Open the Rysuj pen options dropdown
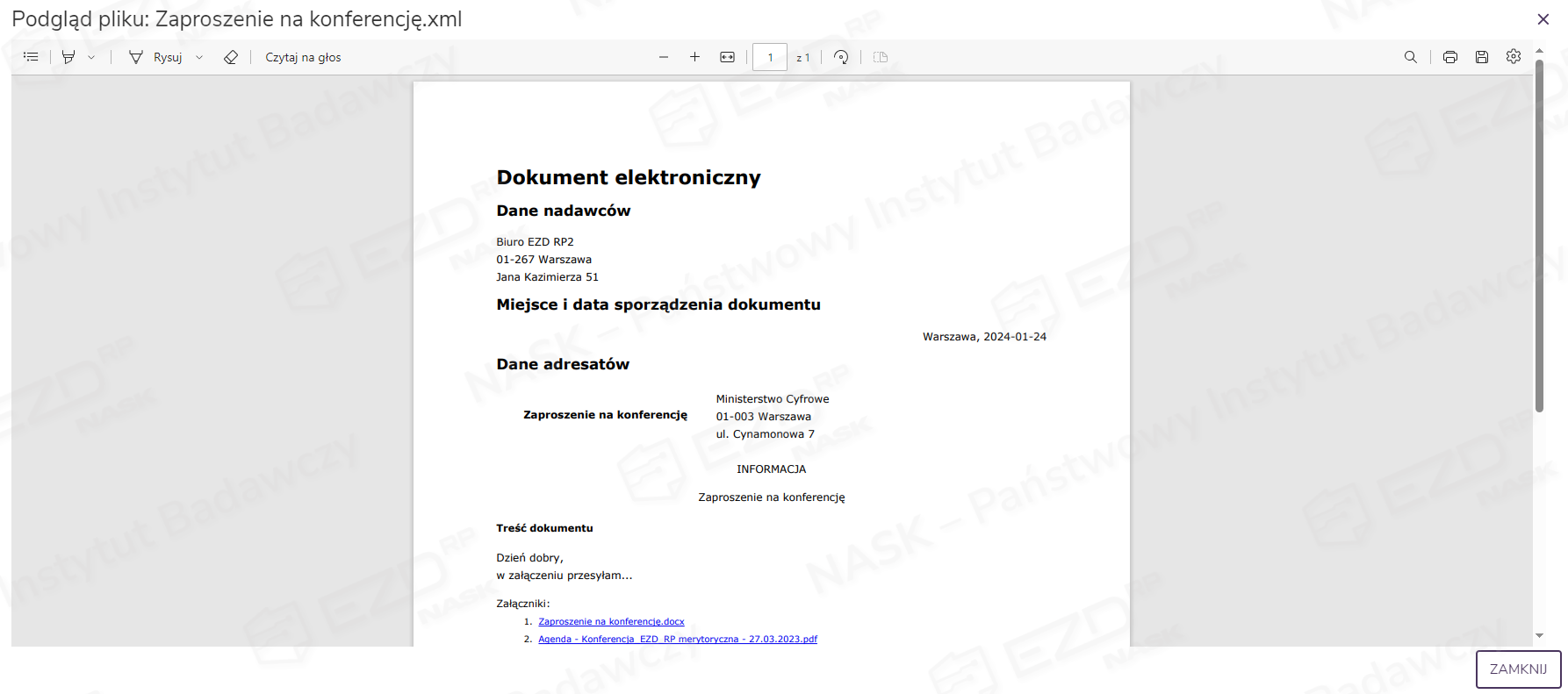This screenshot has width=1568, height=694. click(x=199, y=57)
